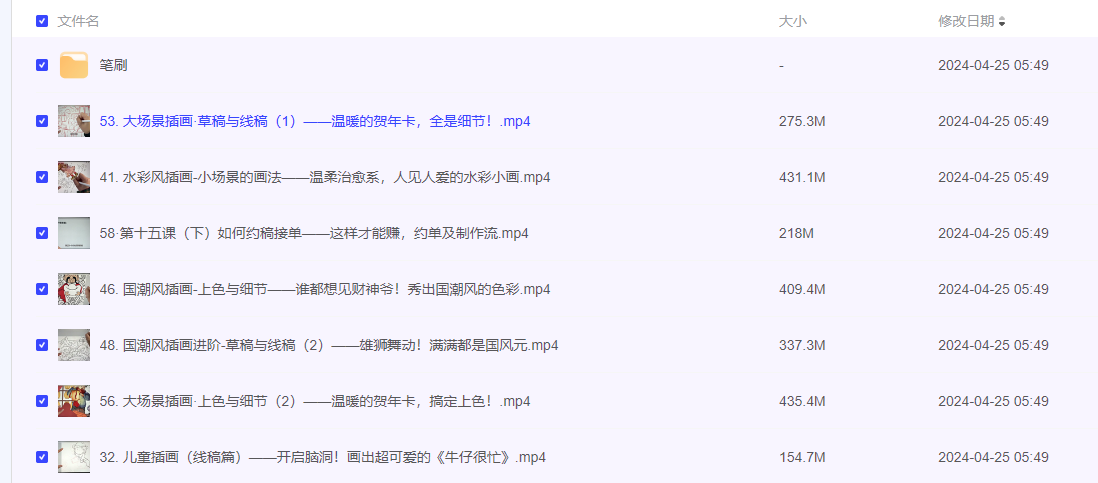This screenshot has height=483, width=1098.
Task: Open the 笔刷 folder name
Action: [x=113, y=65]
